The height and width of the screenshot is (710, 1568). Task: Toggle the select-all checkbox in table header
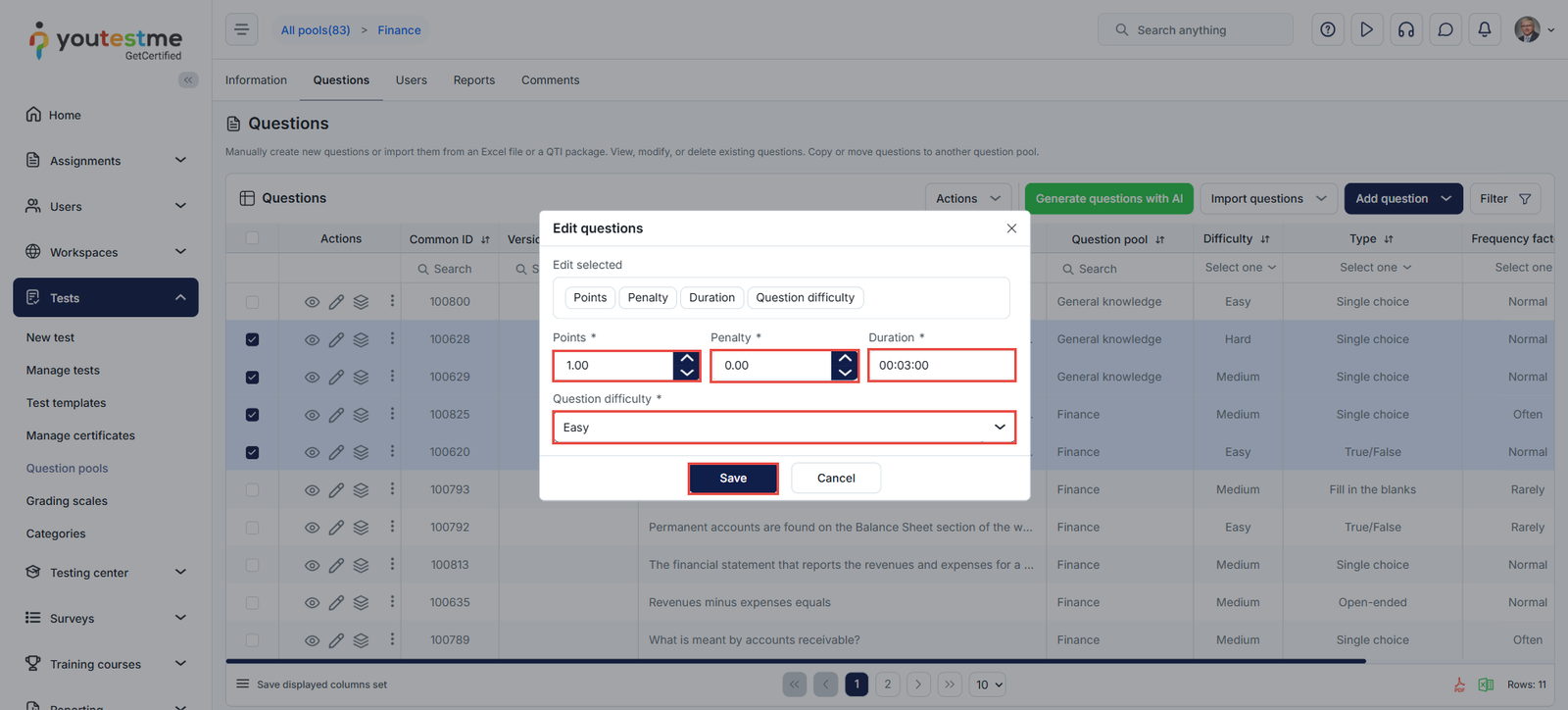252,238
